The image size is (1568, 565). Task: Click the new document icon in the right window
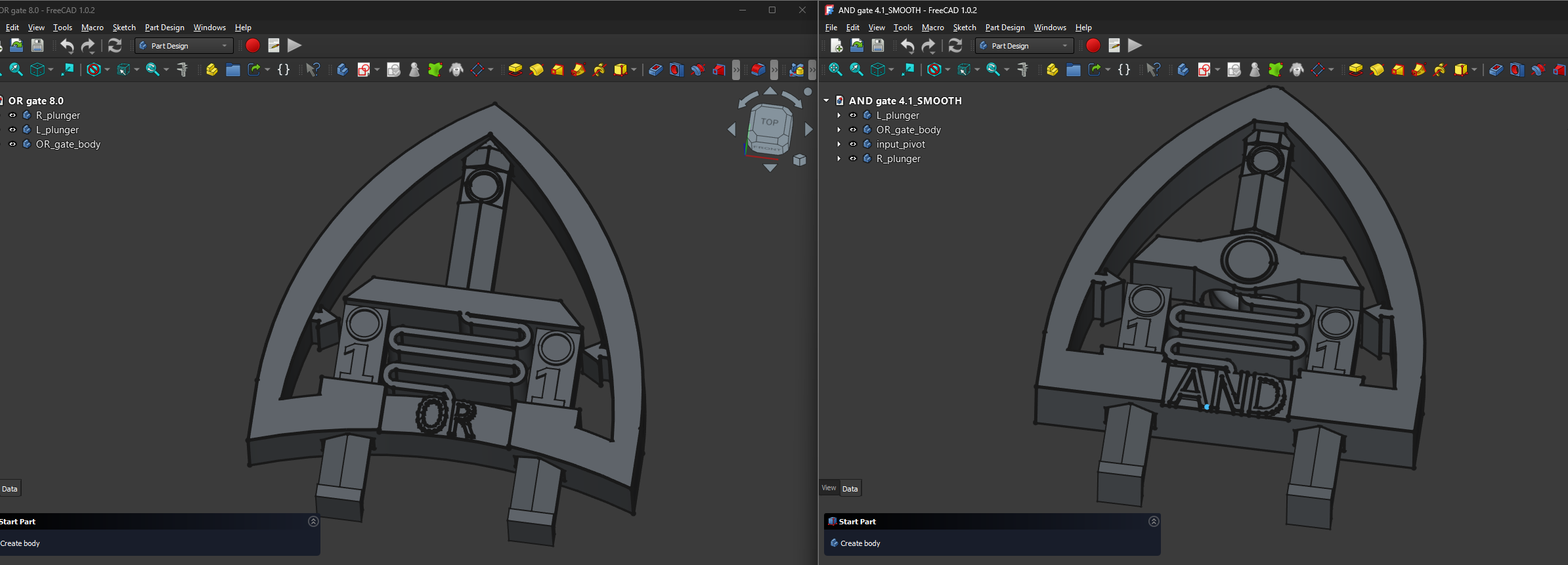[836, 45]
